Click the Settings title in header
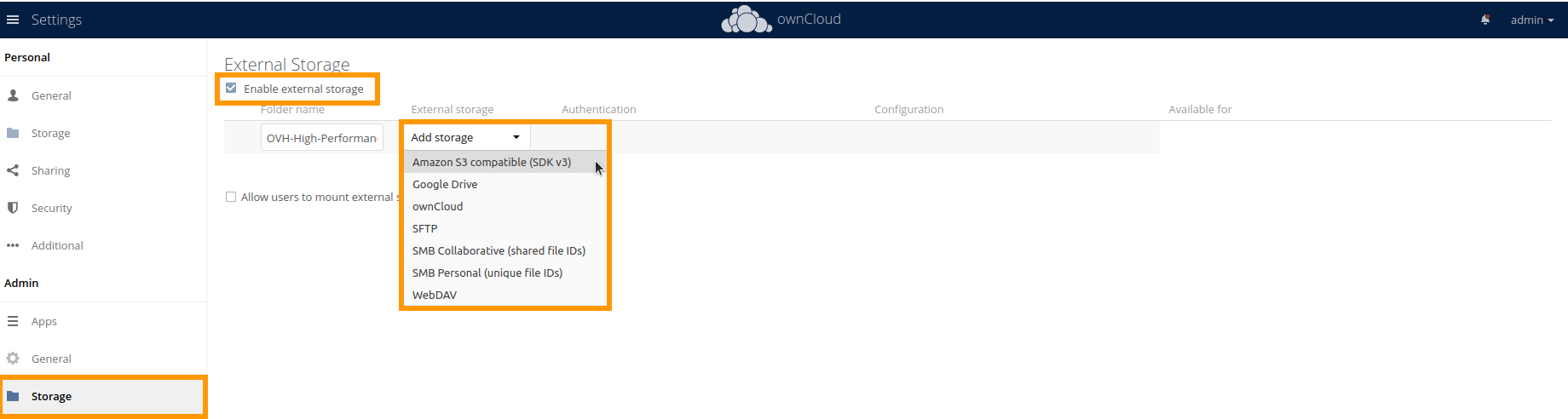The image size is (1568, 419). 56,20
